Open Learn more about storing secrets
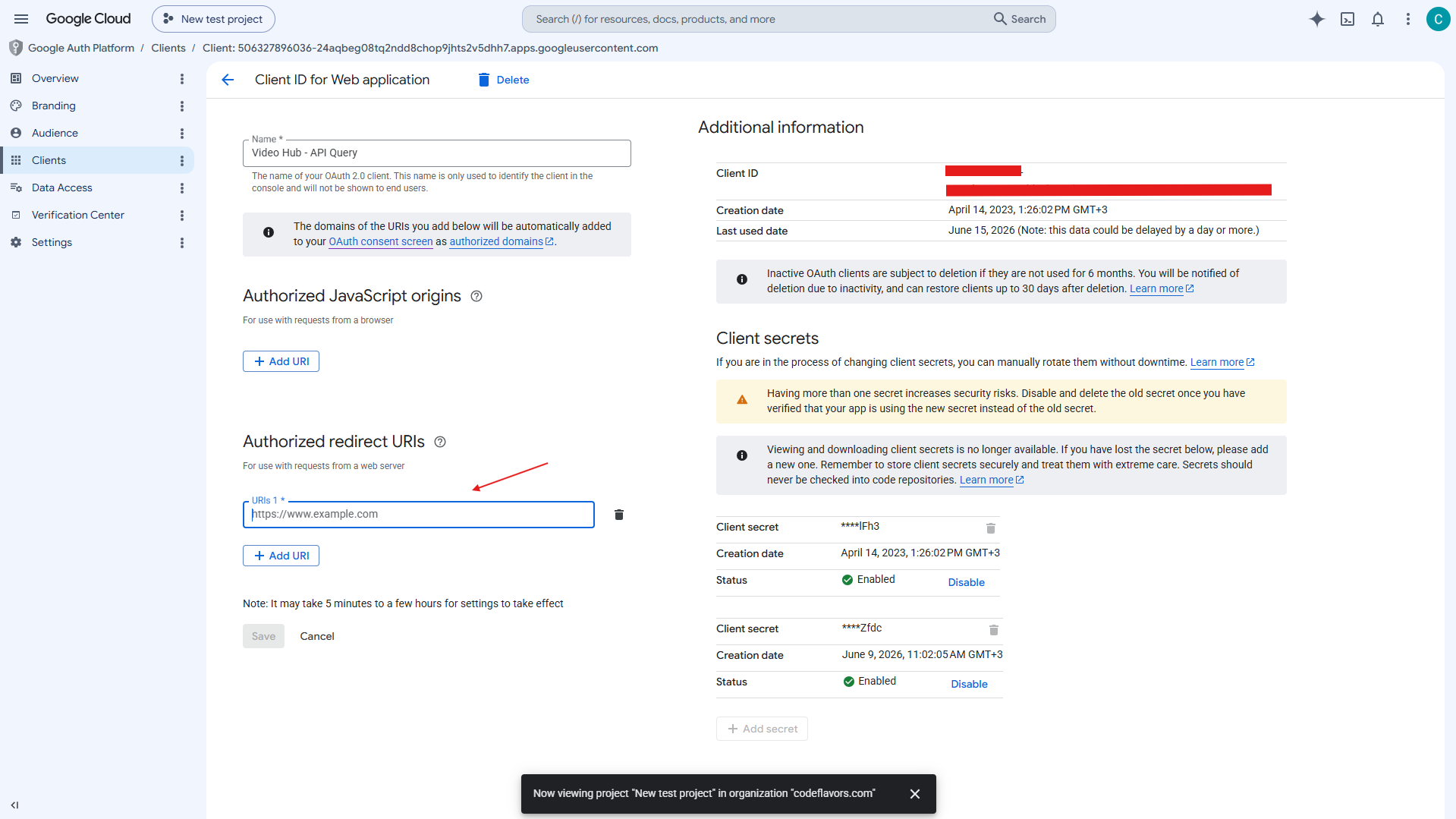 (992, 480)
